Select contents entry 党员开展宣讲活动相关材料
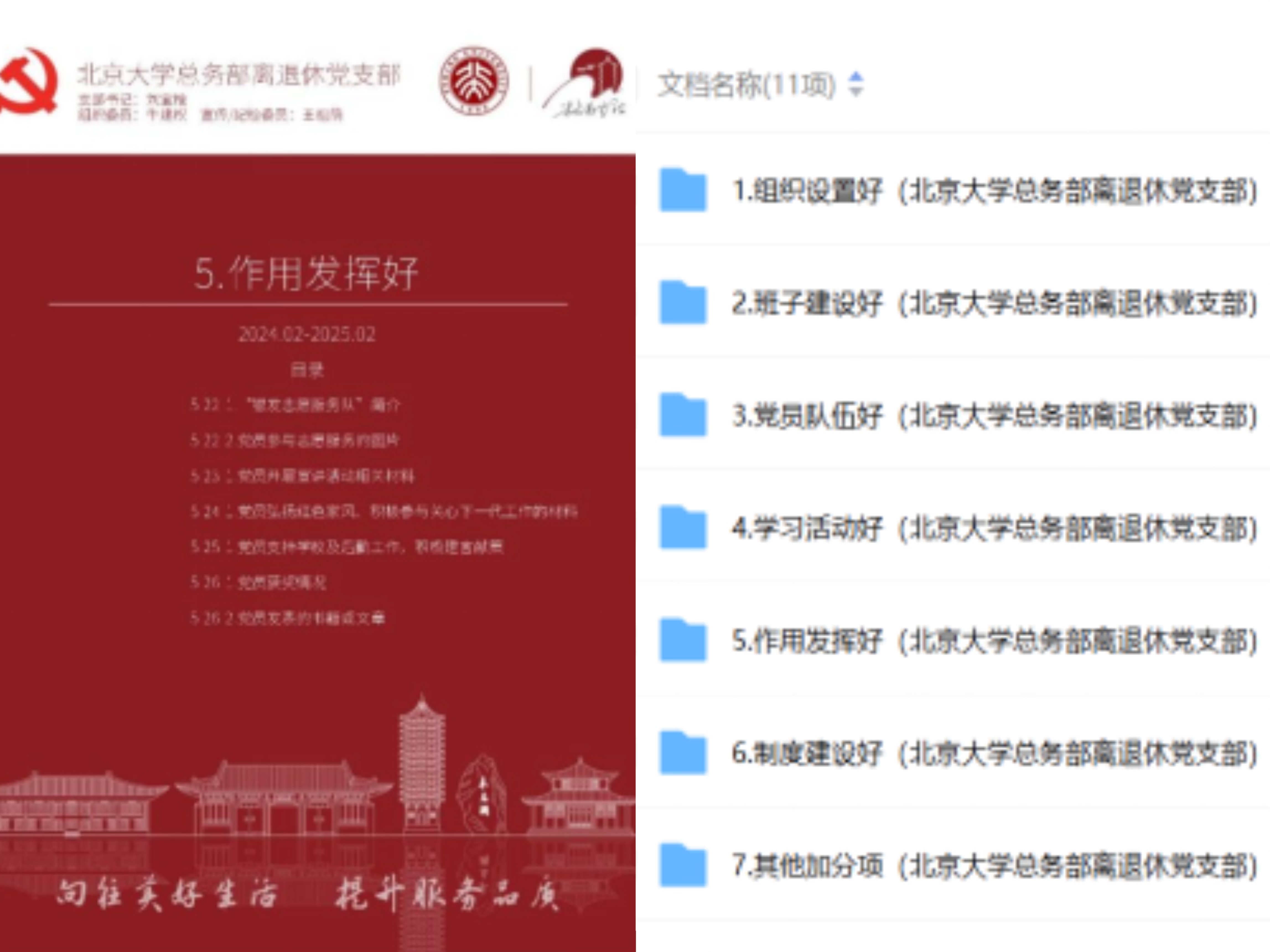1270x952 pixels. click(302, 476)
